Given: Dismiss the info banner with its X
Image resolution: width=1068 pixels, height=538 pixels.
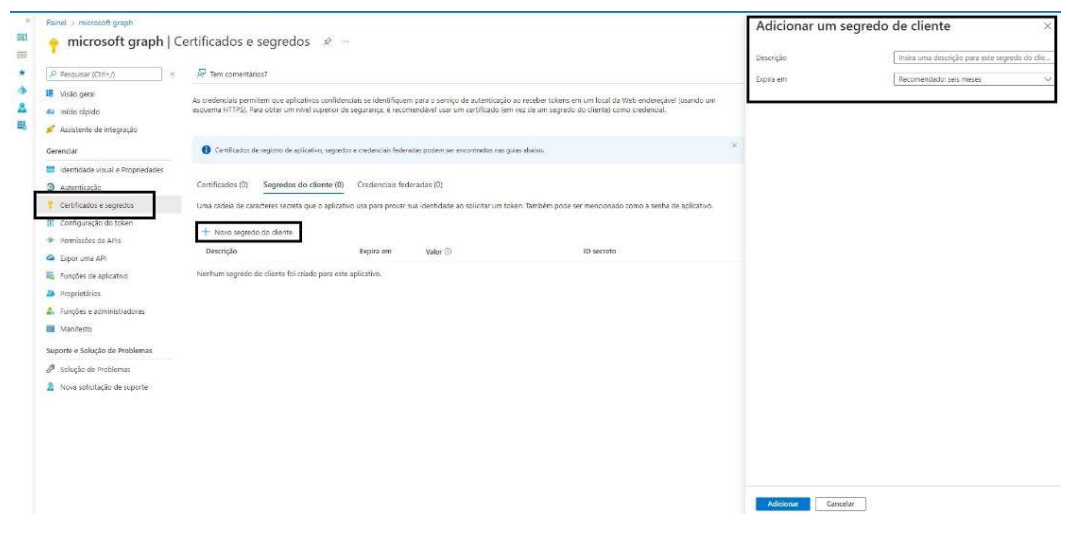Looking at the screenshot, I should click(x=734, y=145).
